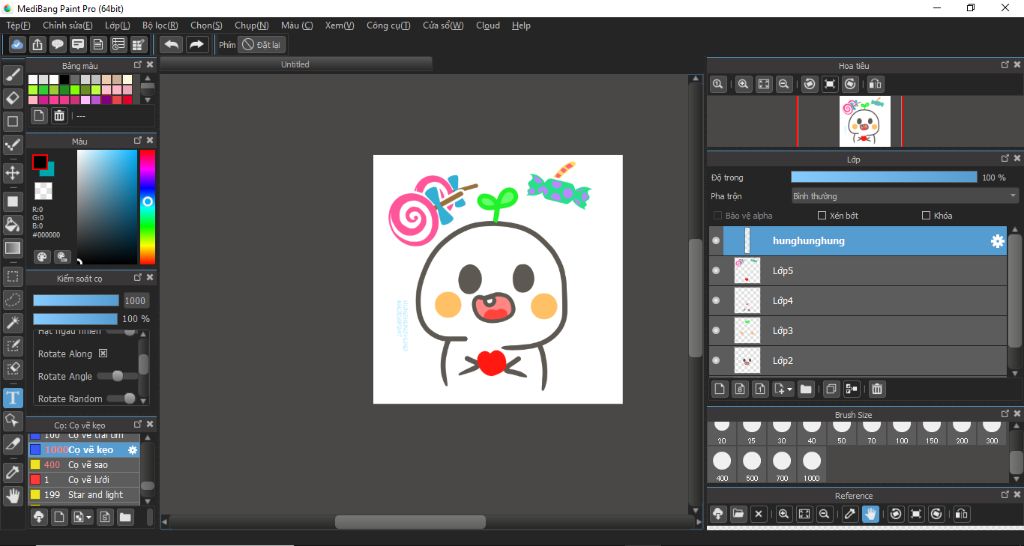
Task: Tick the Khóa lock checkbox
Action: click(926, 216)
